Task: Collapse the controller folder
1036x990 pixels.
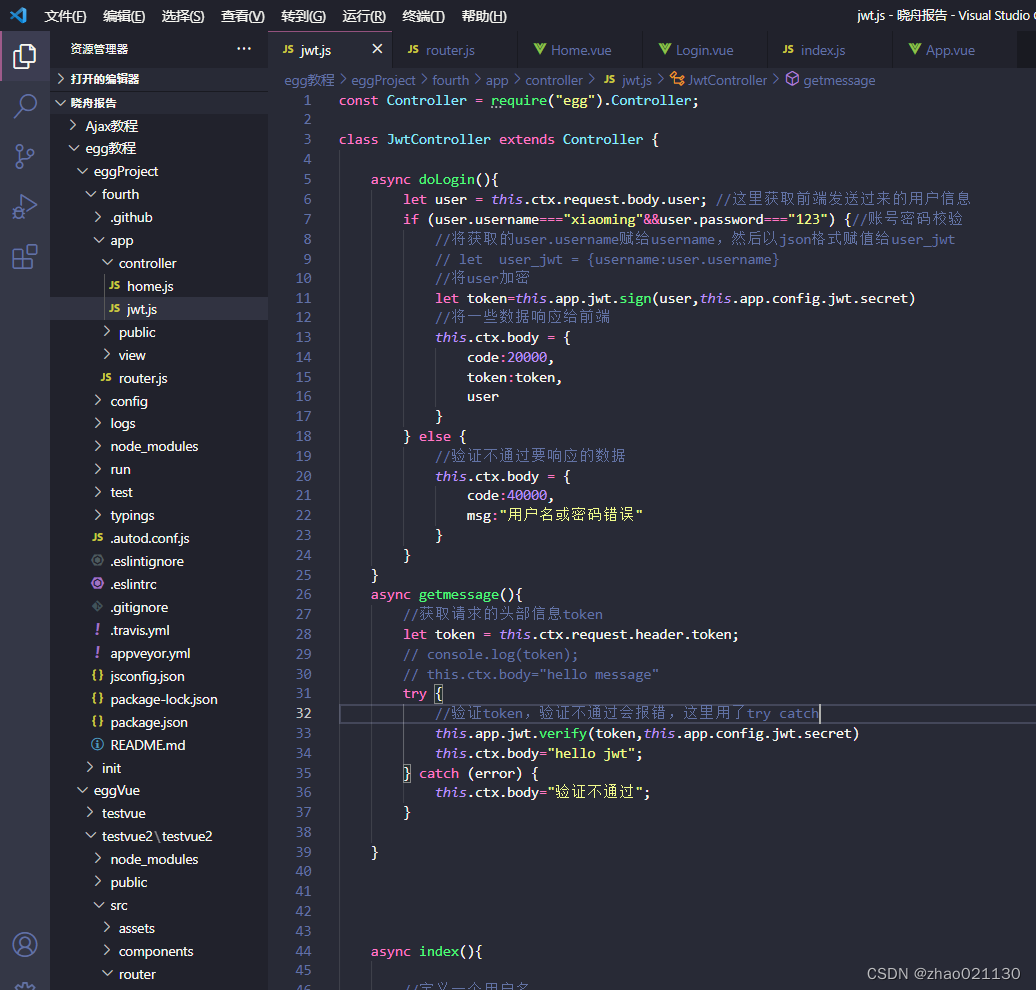Action: (147, 263)
